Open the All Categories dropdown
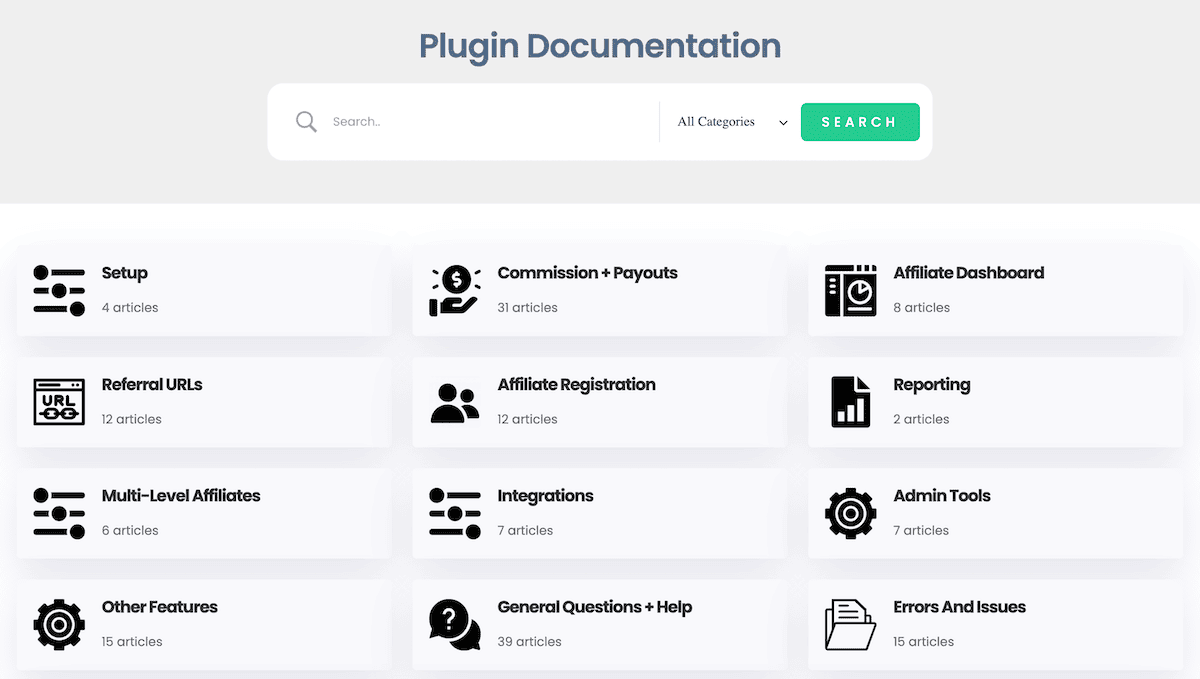Screen dimensions: 1200x679 pos(731,122)
